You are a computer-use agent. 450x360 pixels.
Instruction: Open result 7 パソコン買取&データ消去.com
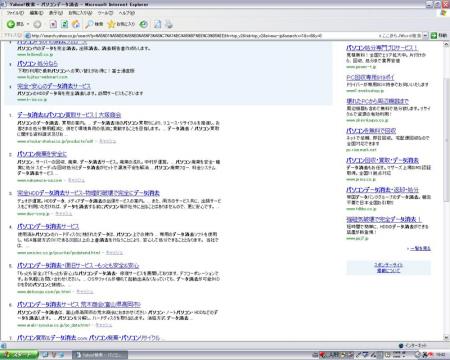click(x=88, y=337)
